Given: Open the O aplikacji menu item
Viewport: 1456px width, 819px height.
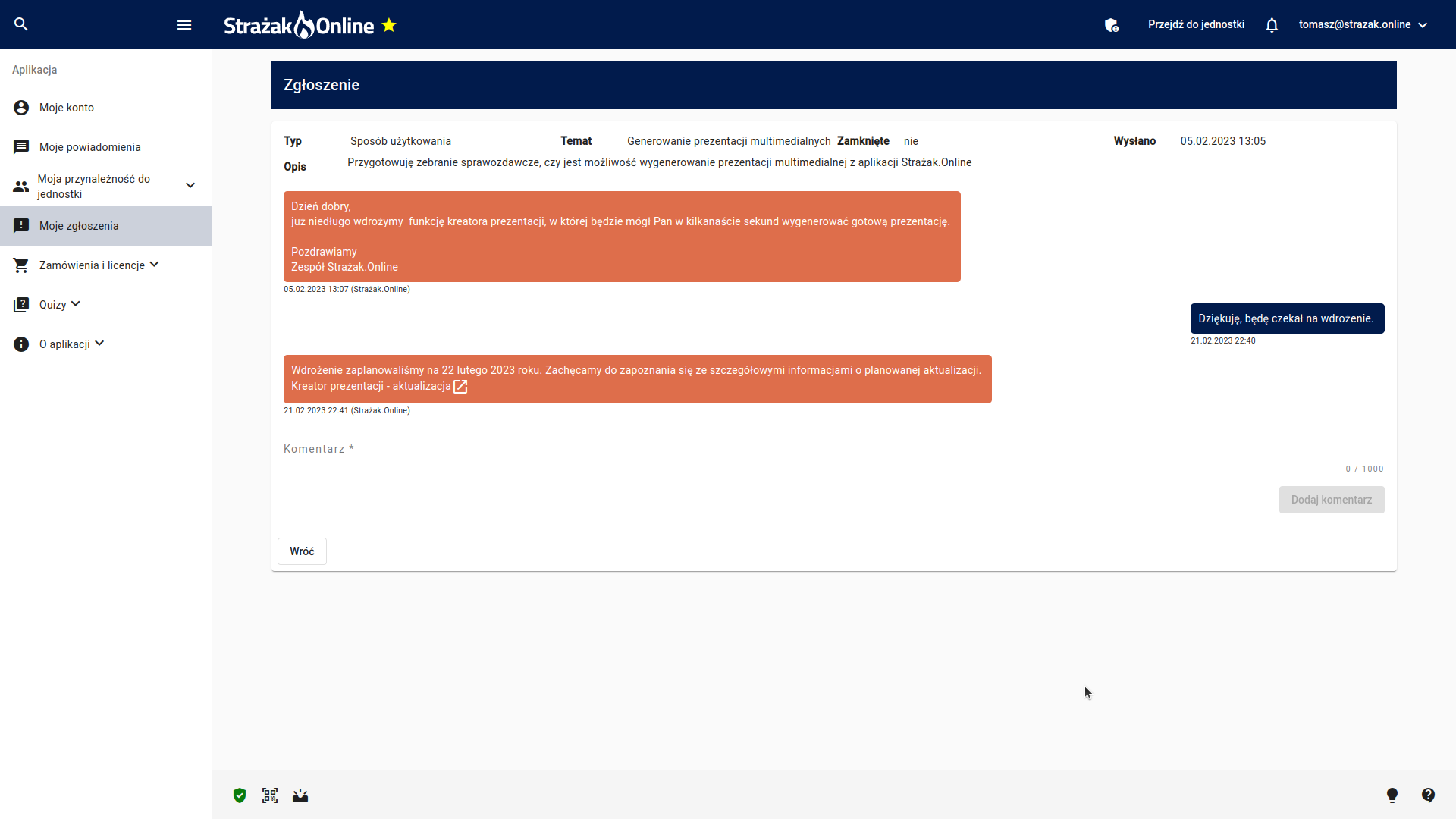Looking at the screenshot, I should [x=106, y=344].
